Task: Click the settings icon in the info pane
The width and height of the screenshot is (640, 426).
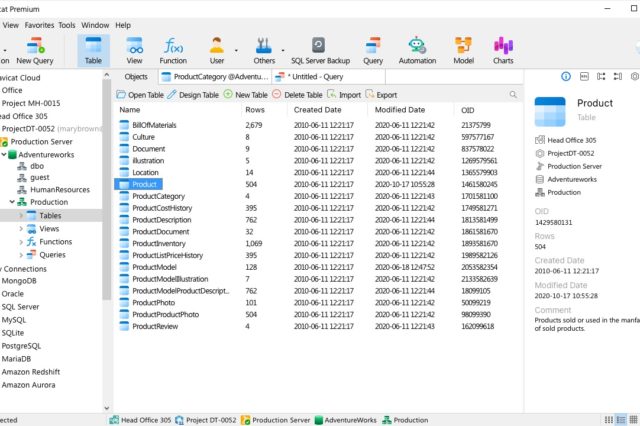Action: pos(635,76)
